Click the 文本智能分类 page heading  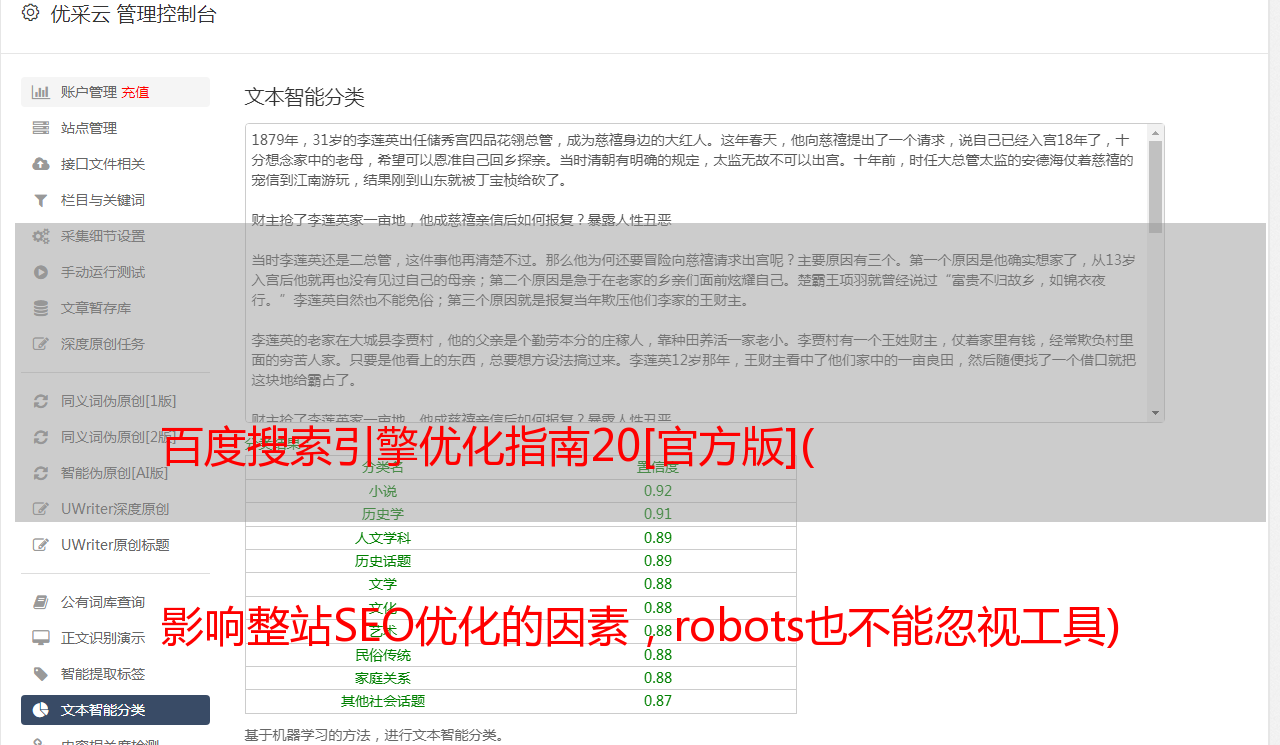tap(305, 97)
